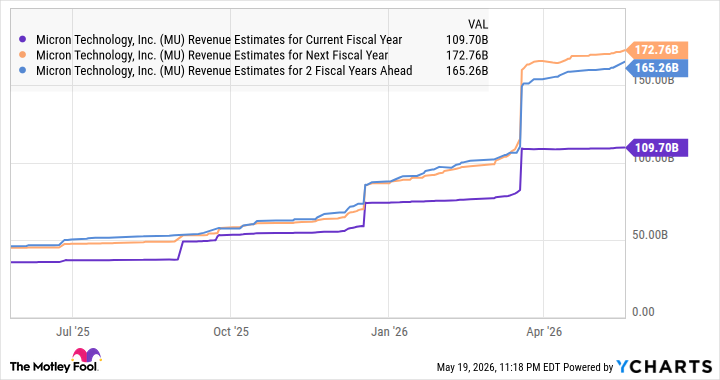Click the purple 109.70B end-of-line value flag
The image size is (720, 380).
pos(657,148)
